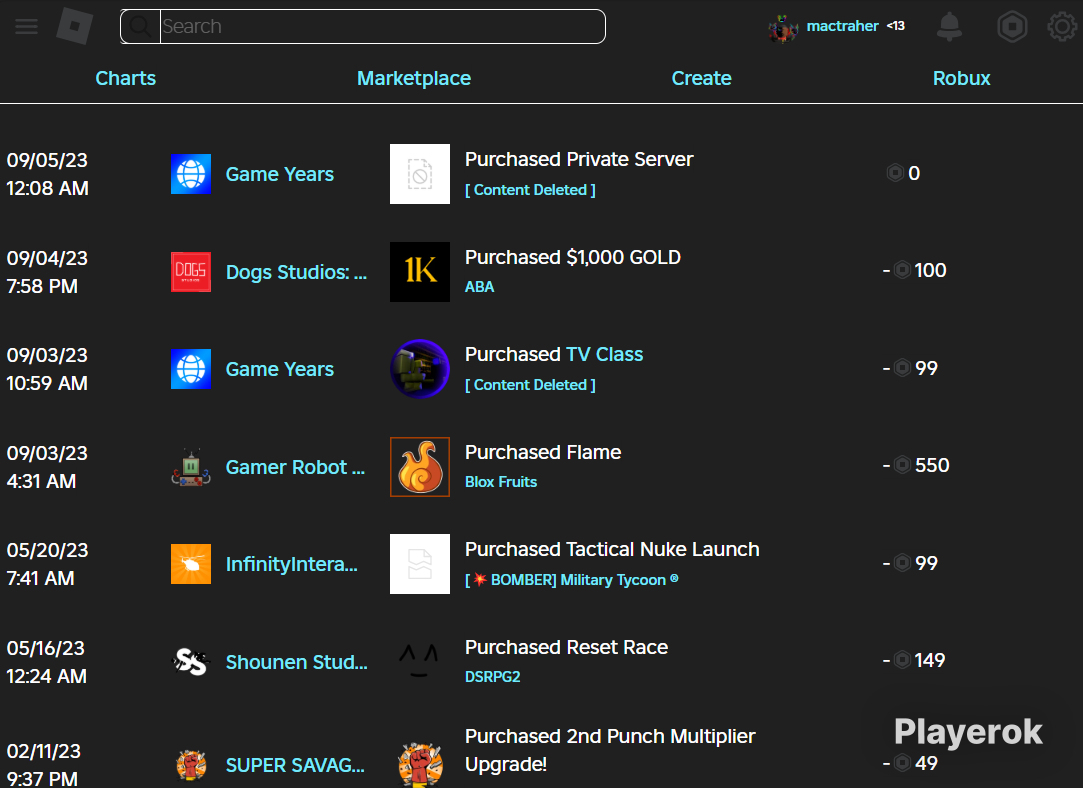Open the DSRPG2 game link
The image size is (1083, 788).
pyautogui.click(x=492, y=677)
